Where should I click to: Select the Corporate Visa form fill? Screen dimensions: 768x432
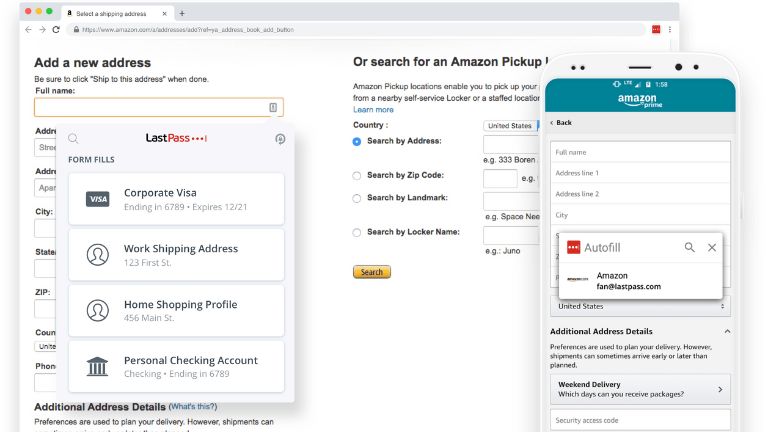pyautogui.click(x=176, y=199)
